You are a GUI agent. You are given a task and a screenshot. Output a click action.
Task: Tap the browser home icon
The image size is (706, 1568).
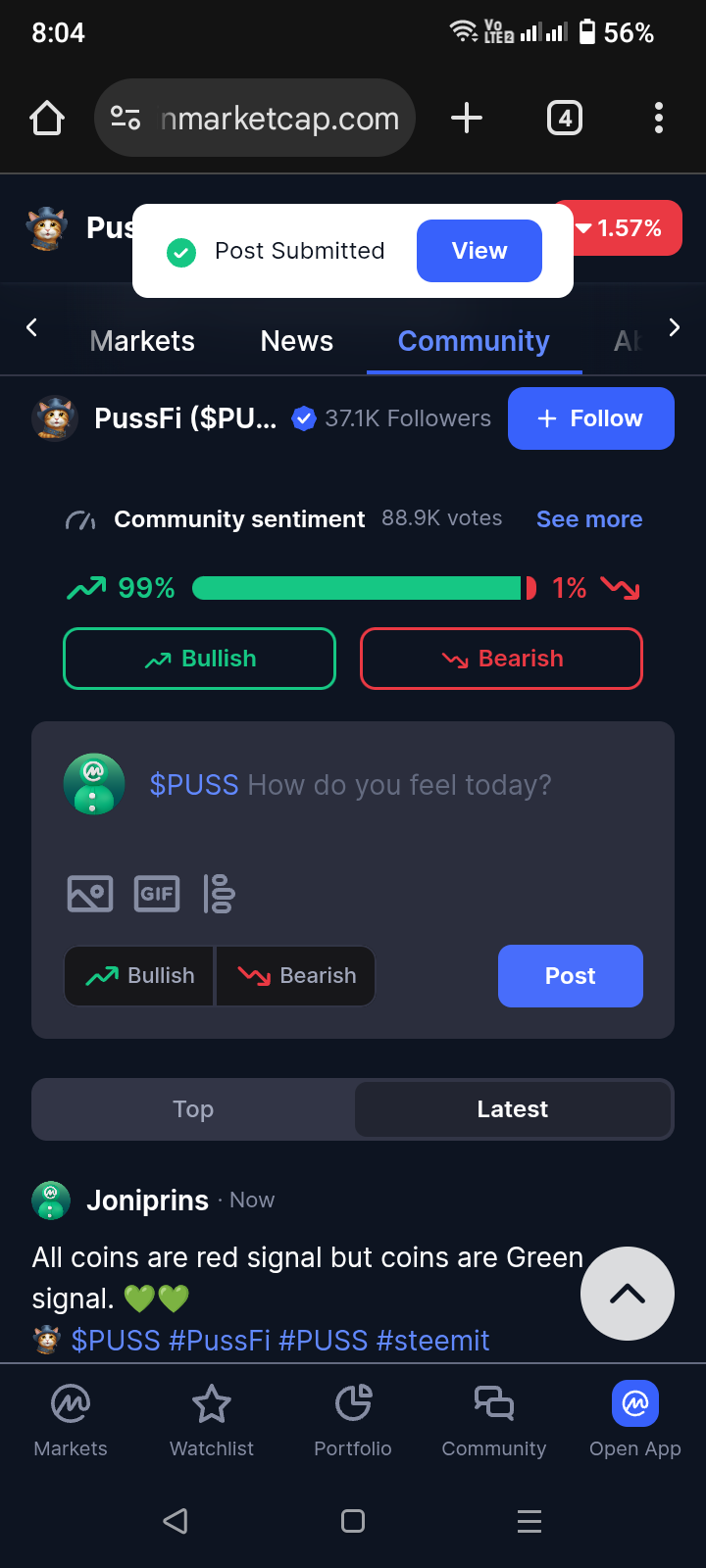click(47, 119)
